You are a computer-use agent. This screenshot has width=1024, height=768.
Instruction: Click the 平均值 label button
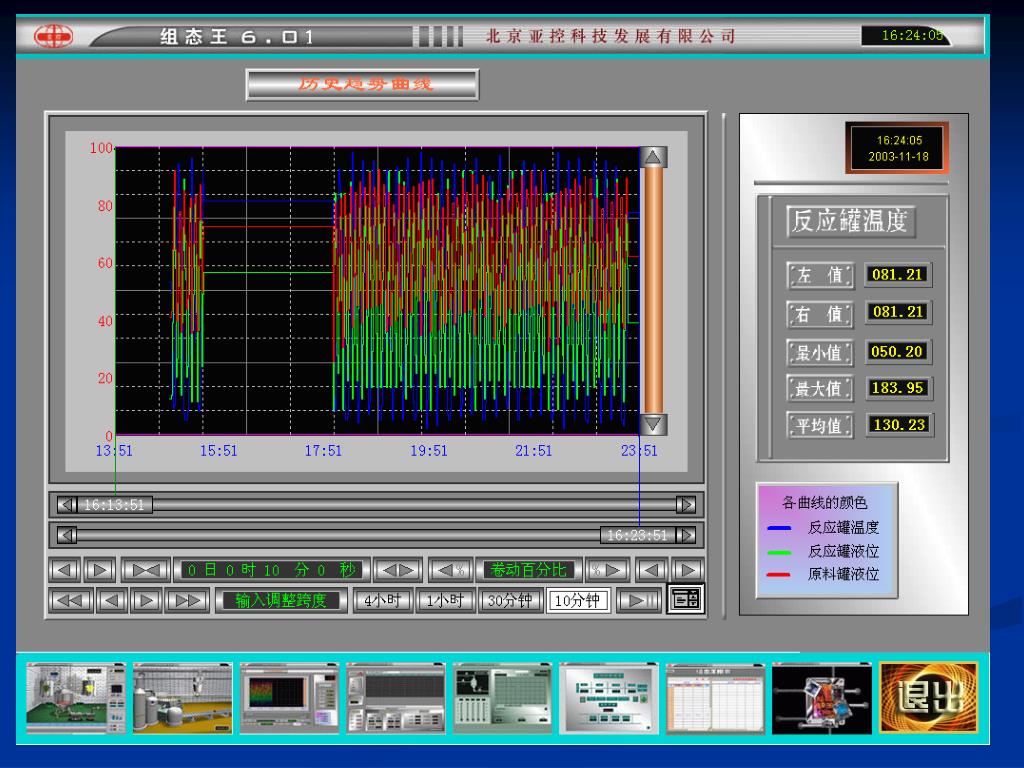pyautogui.click(x=820, y=426)
